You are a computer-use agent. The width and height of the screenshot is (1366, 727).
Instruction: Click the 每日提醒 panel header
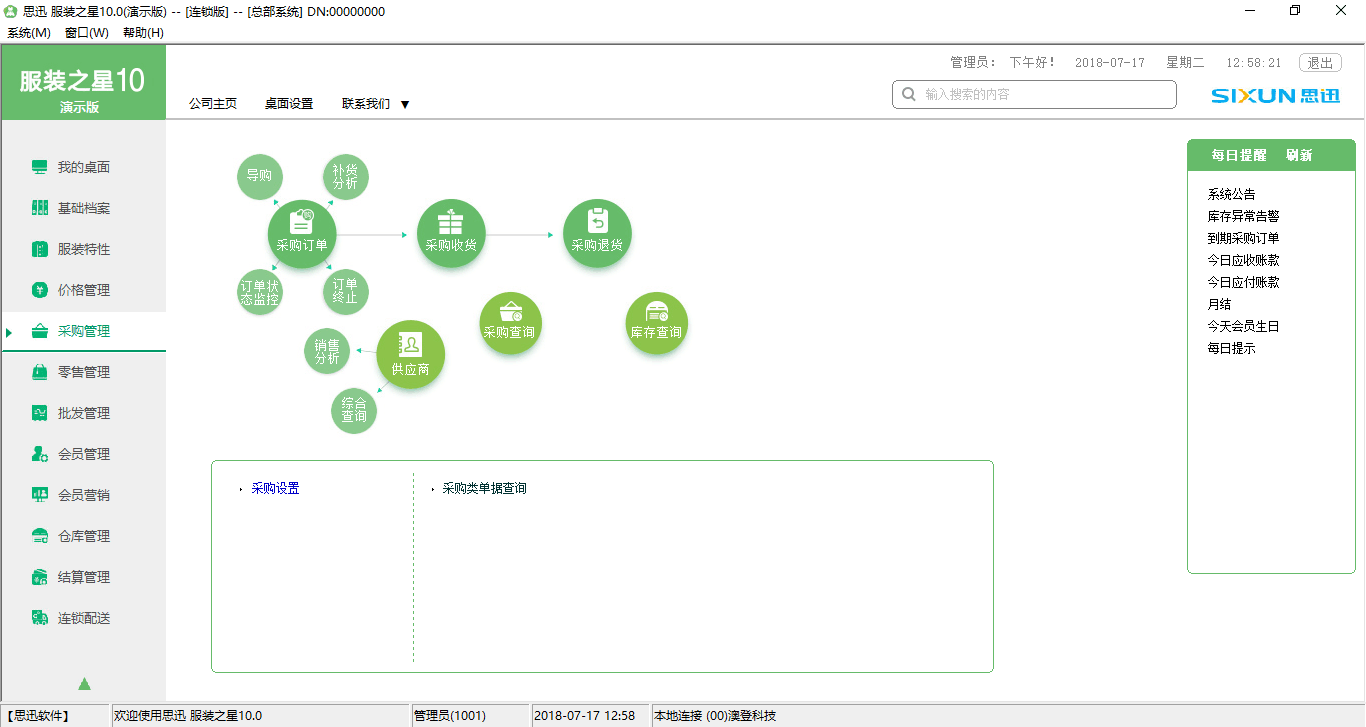[1239, 155]
